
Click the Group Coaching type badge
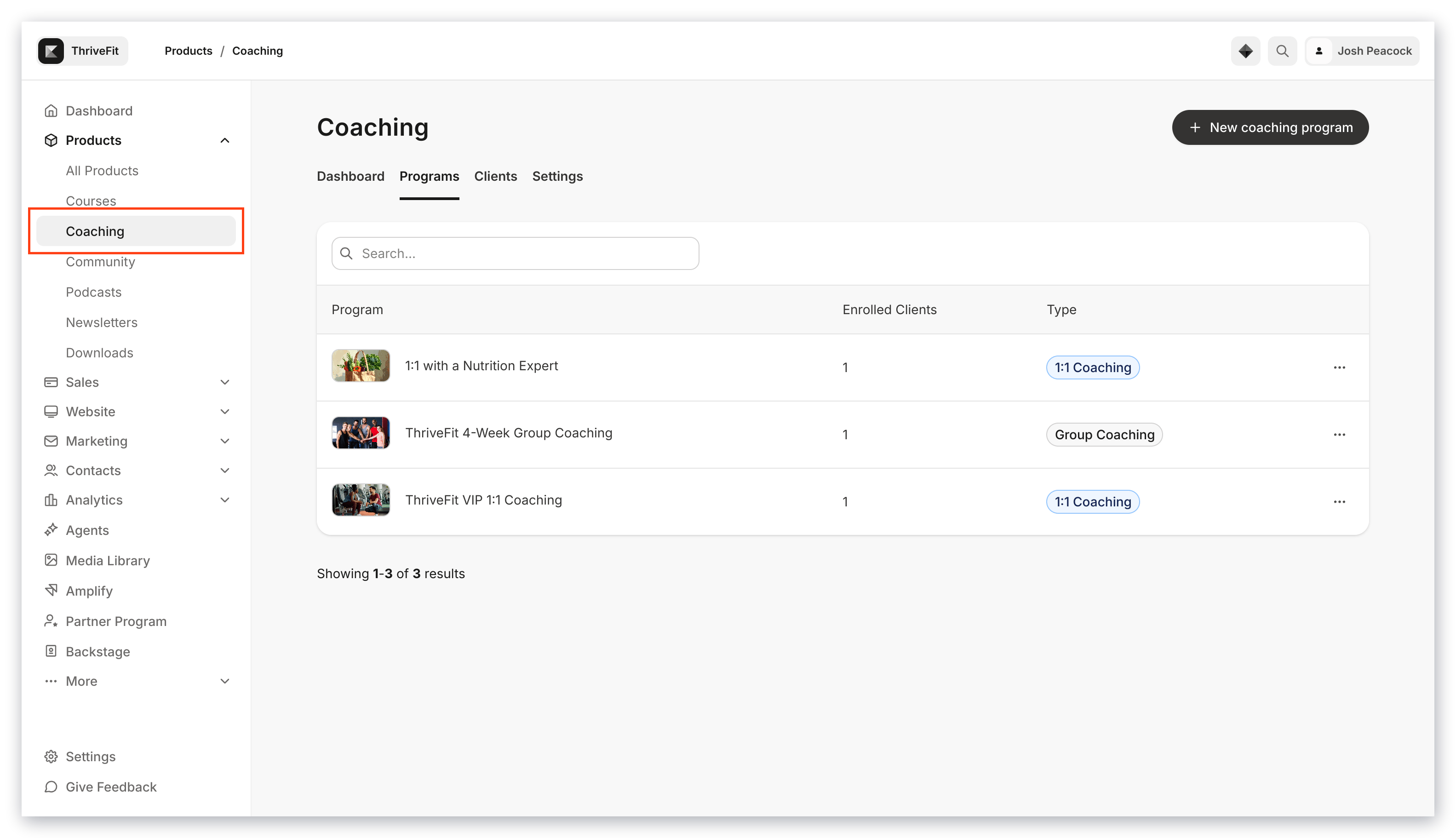[x=1104, y=435]
